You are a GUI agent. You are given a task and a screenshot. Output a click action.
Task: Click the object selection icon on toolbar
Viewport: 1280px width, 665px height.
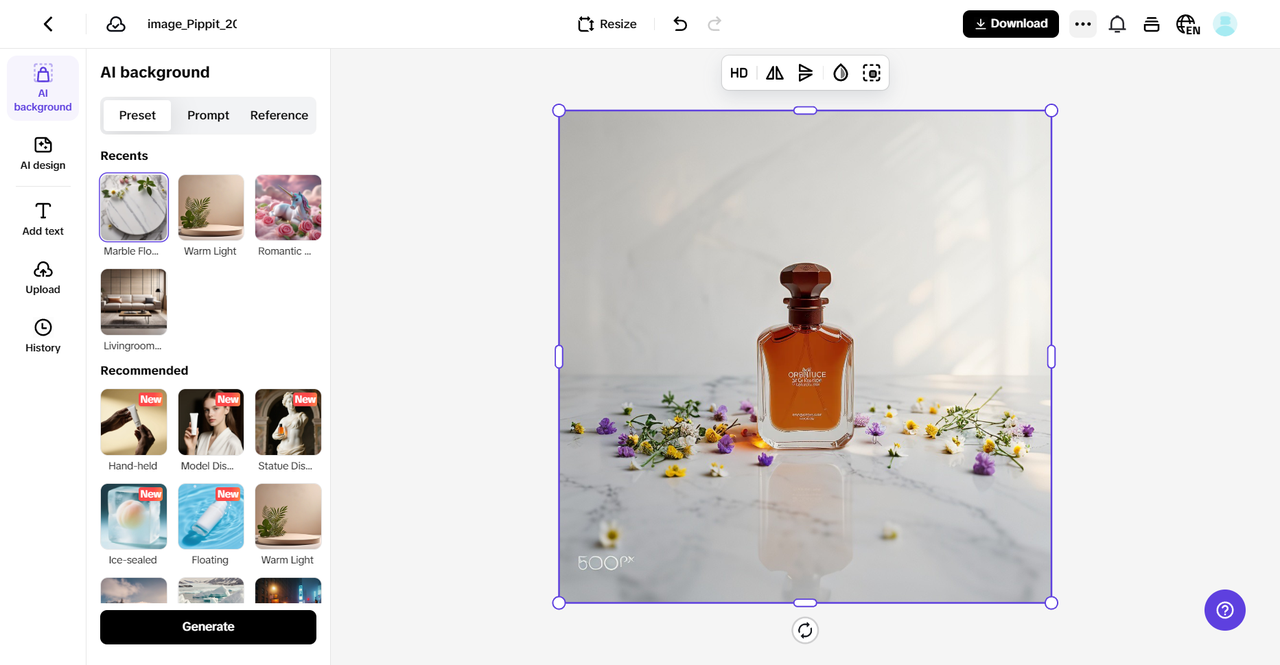click(x=871, y=72)
